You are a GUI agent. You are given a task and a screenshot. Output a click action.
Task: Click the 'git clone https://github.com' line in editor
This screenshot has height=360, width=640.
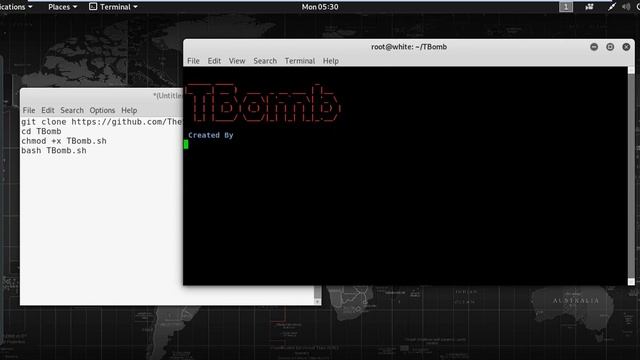102,122
